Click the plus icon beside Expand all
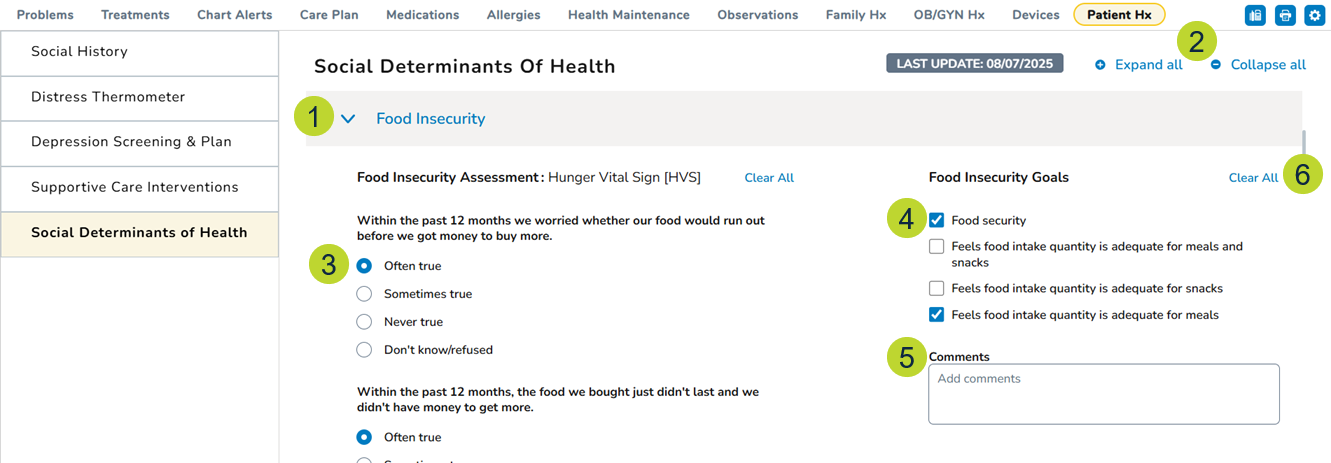 (1100, 65)
